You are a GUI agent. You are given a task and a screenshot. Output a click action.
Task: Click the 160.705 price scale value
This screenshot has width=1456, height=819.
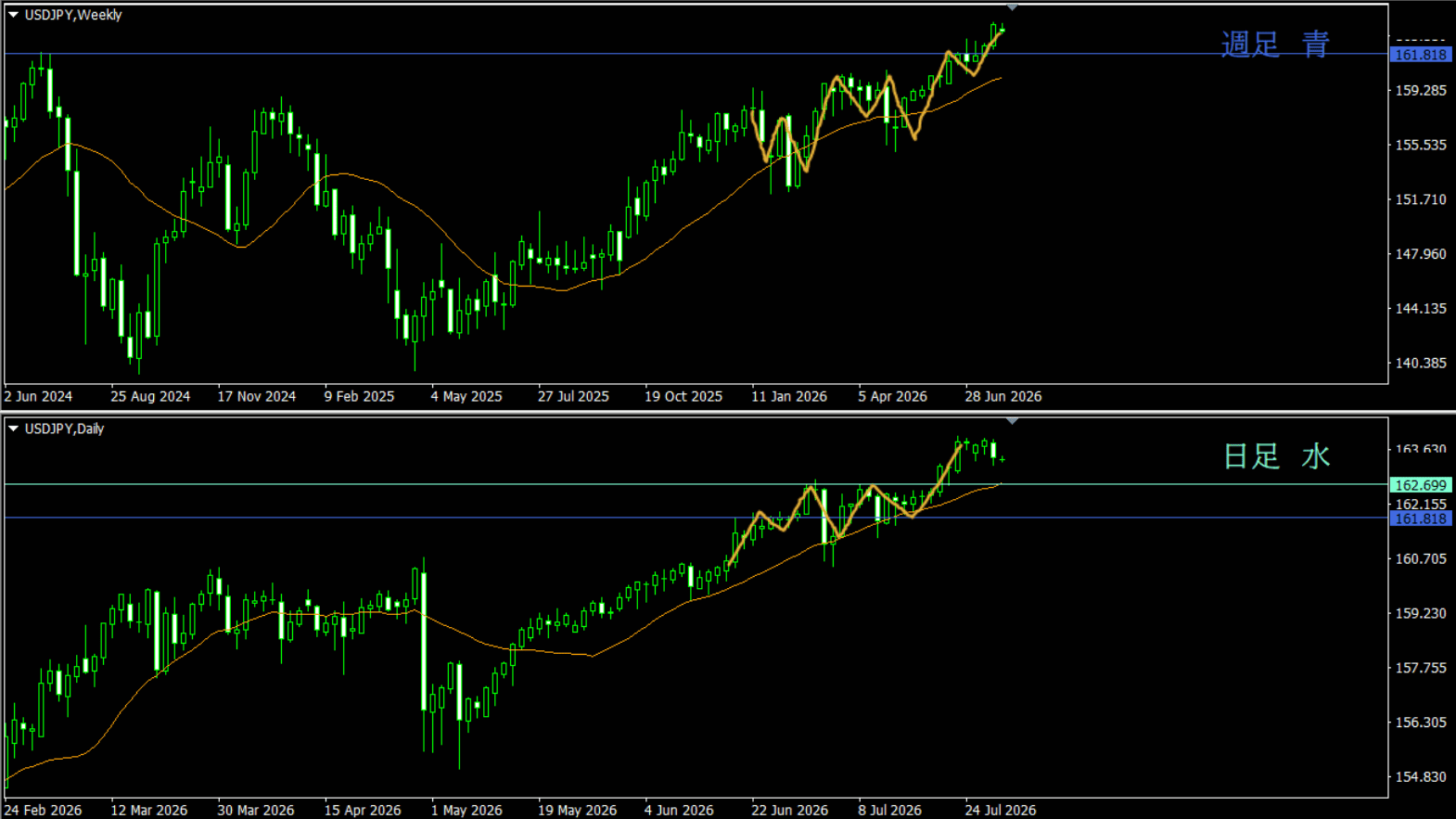1421,559
